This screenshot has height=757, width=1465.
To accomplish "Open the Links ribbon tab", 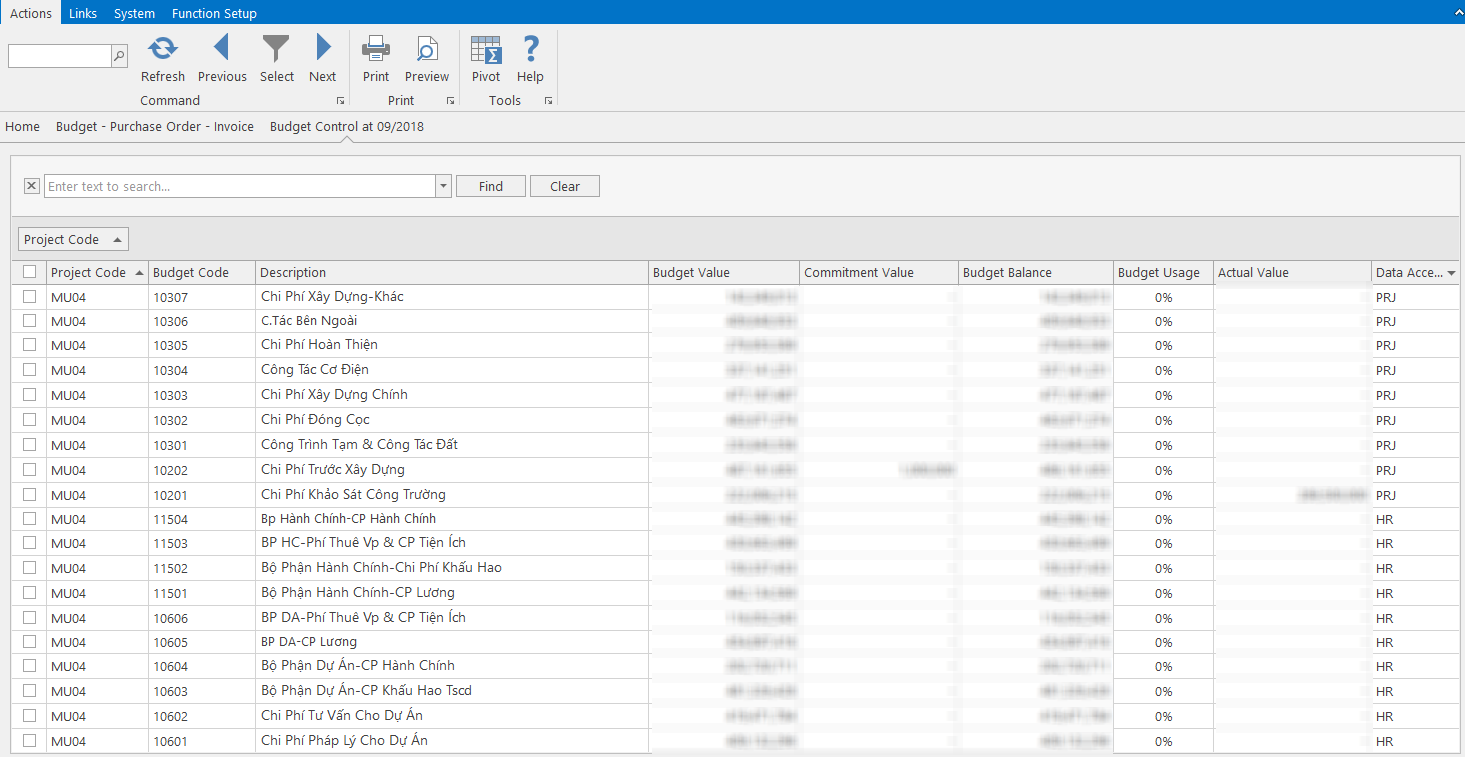I will click(83, 13).
